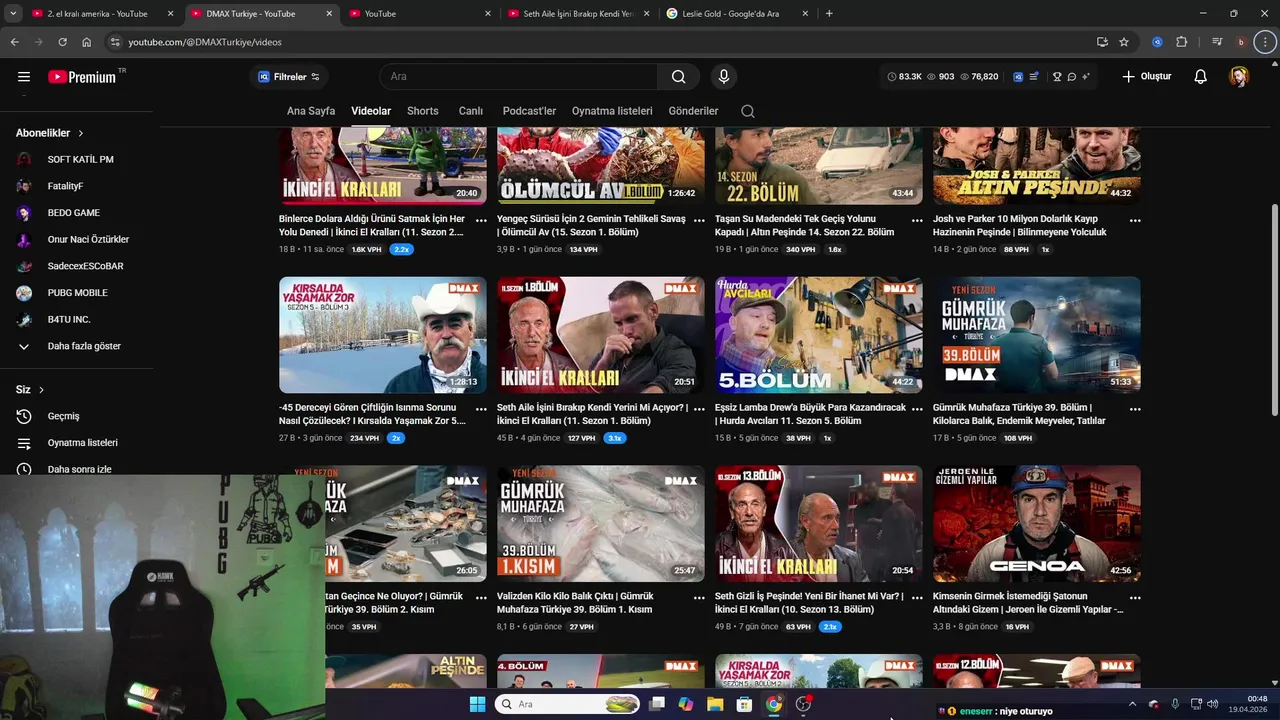Open Chrome extensions puzzle icon
This screenshot has height=720, width=1280.
pyautogui.click(x=1182, y=42)
